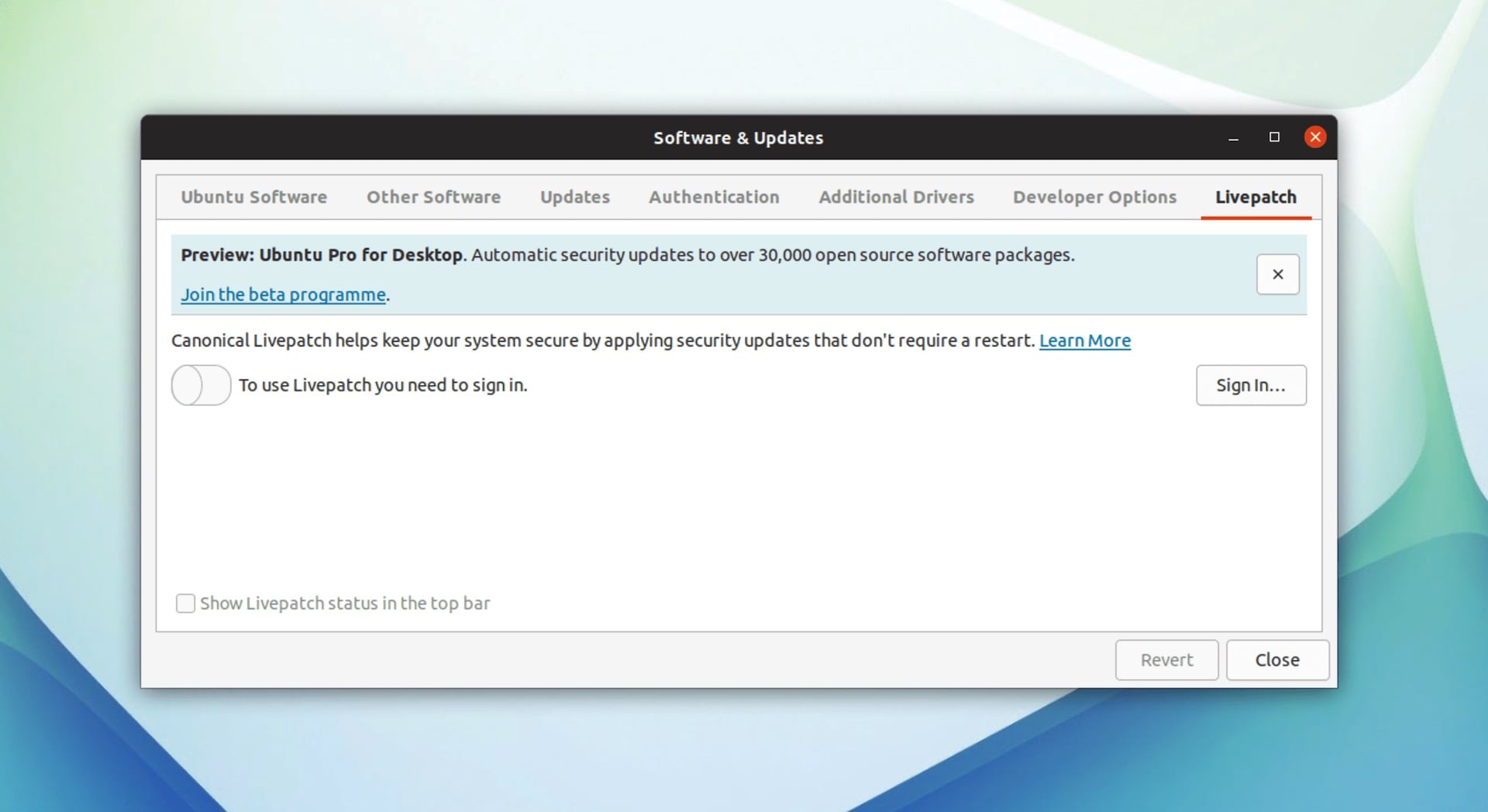This screenshot has height=812, width=1488.
Task: Open the Additional Drivers tab
Action: pos(896,197)
